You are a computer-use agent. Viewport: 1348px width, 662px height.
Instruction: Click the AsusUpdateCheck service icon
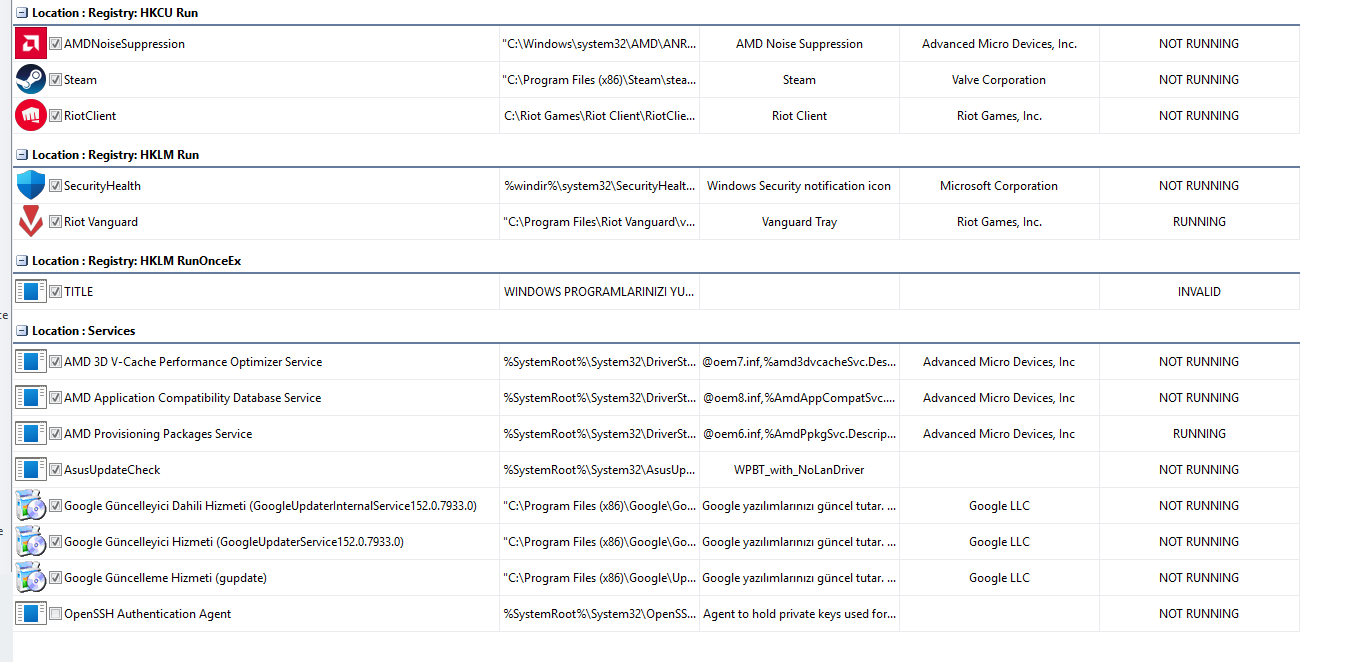point(31,470)
